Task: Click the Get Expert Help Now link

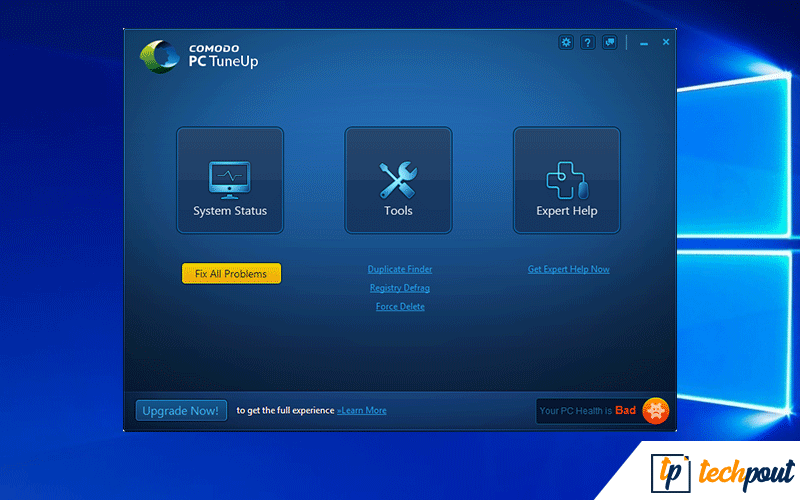Action: pos(569,269)
